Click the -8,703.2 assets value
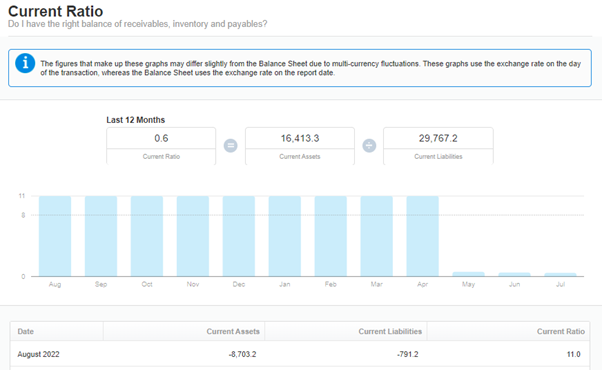 click(x=242, y=354)
